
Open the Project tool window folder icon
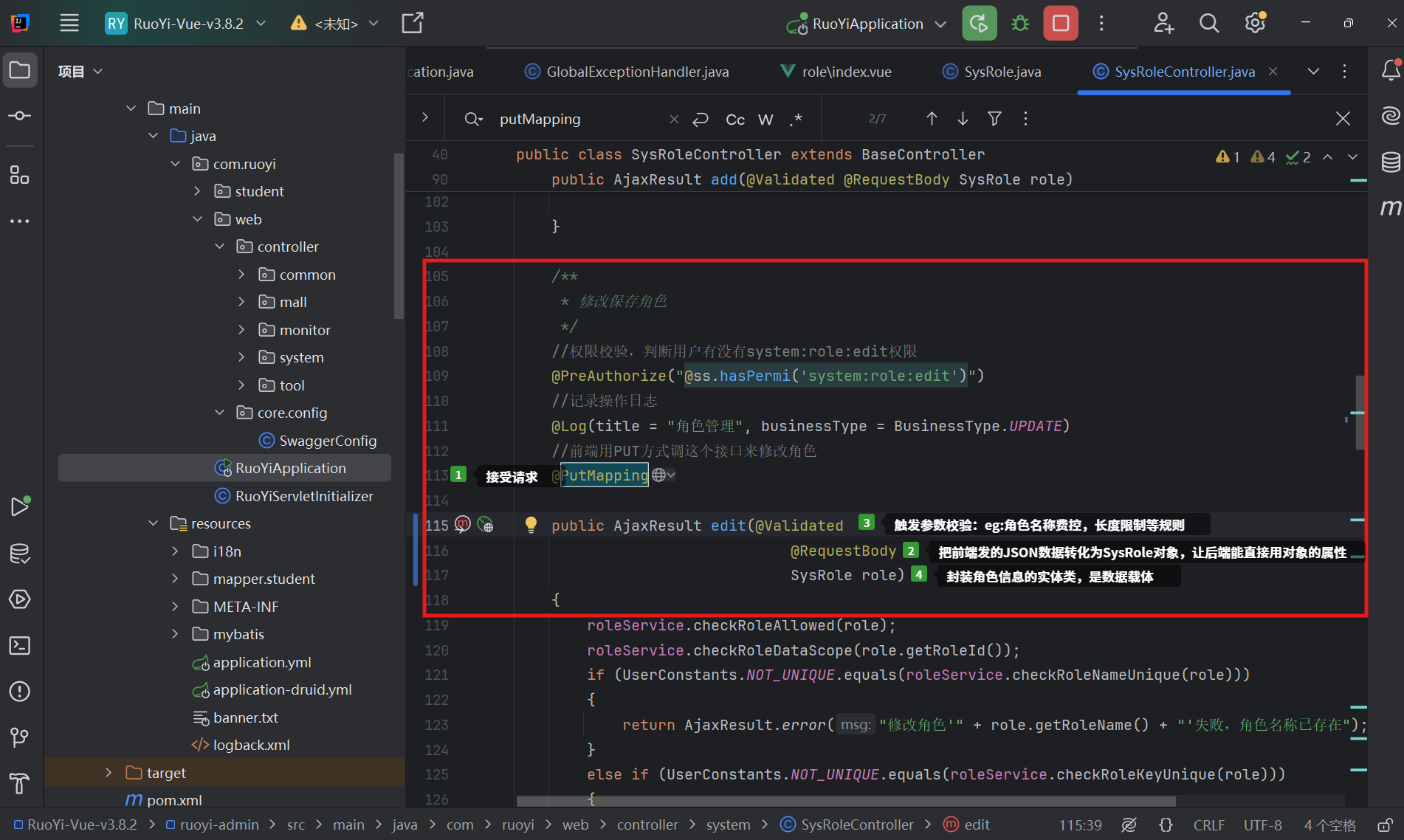click(x=20, y=71)
